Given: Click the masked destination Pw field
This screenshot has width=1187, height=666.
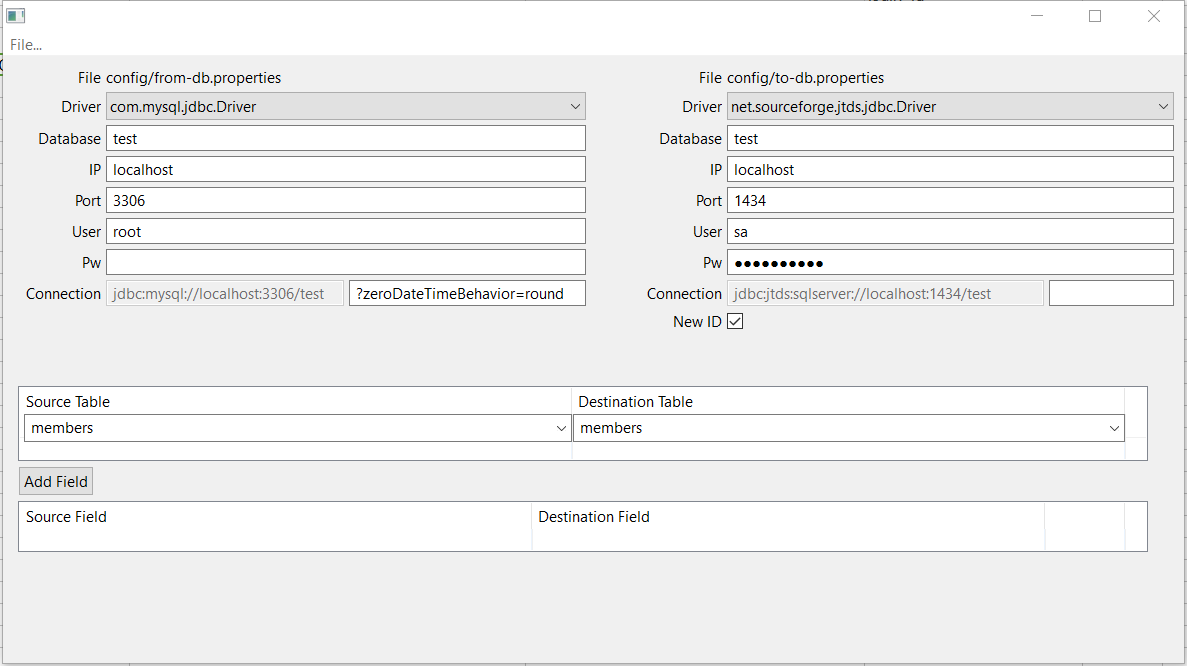Looking at the screenshot, I should (950, 262).
